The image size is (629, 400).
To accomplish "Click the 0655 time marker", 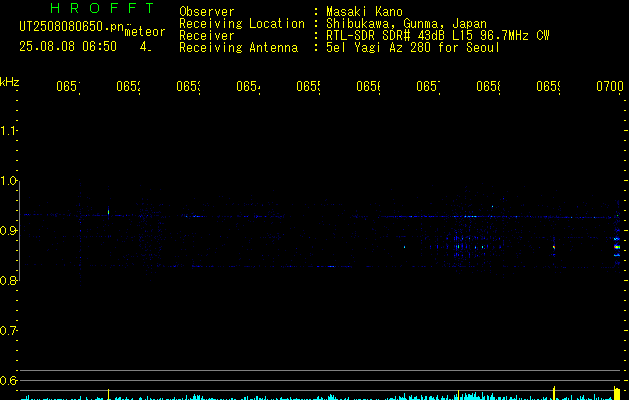I will [308, 86].
